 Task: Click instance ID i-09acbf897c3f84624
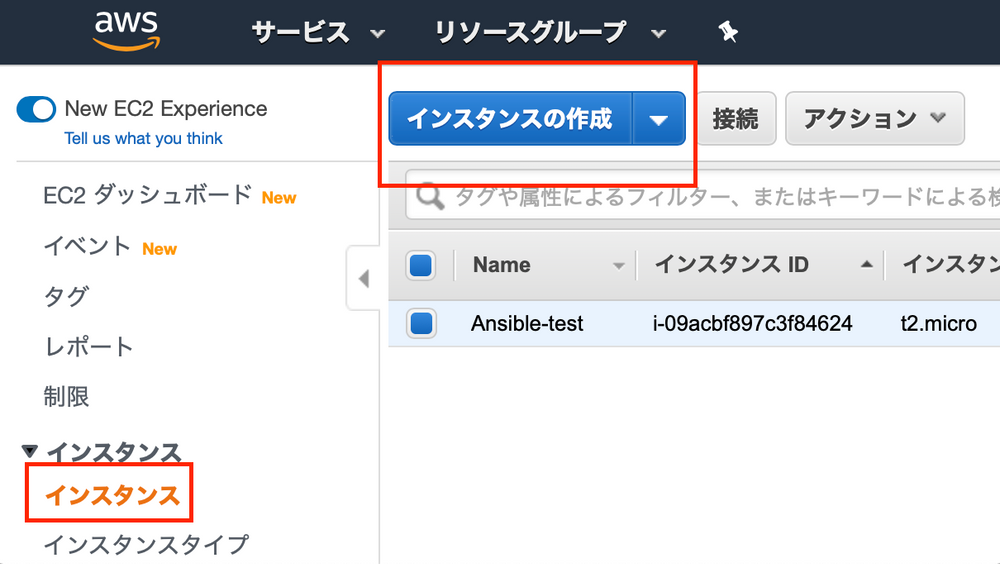(753, 323)
